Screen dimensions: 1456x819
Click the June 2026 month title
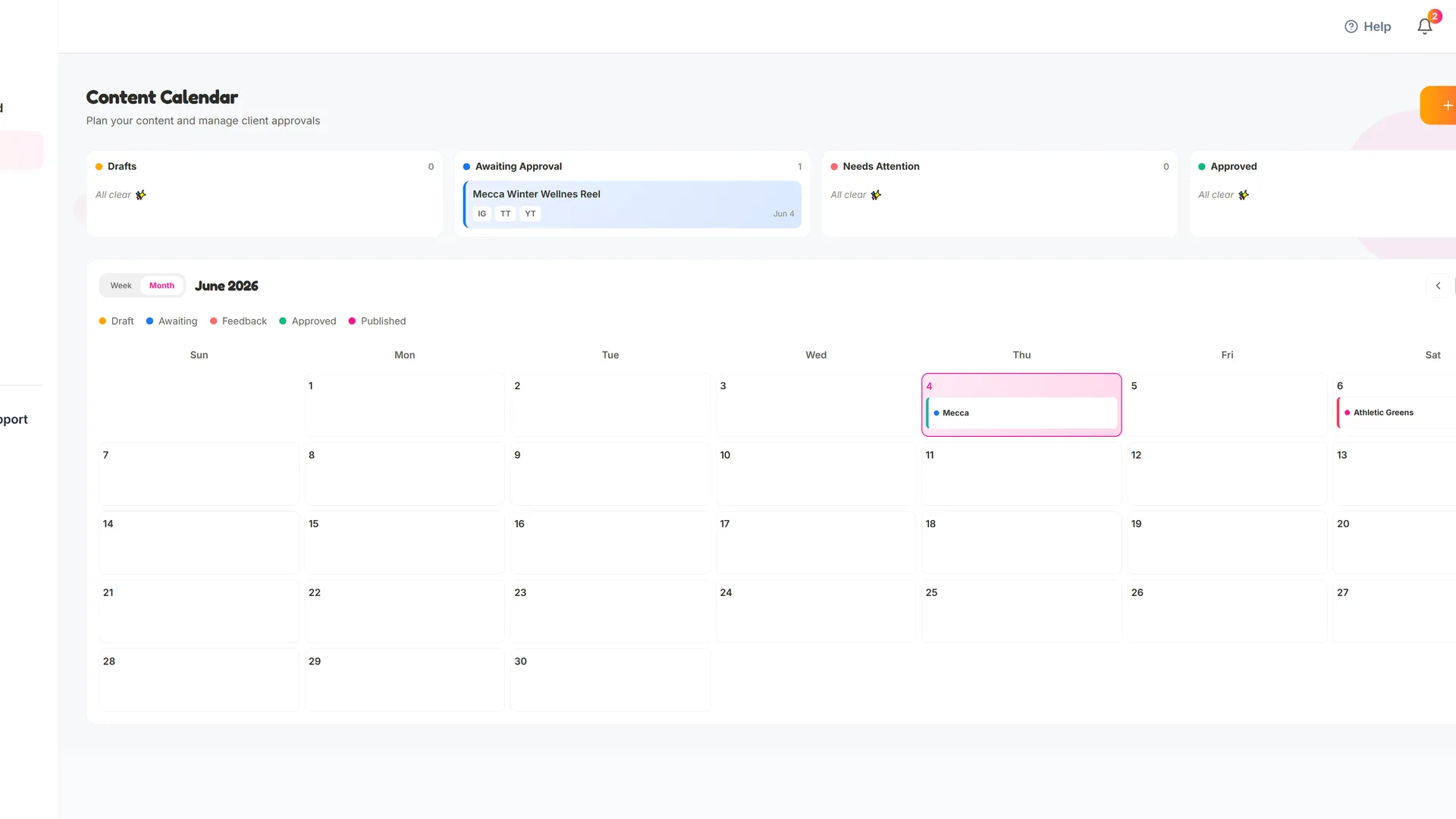click(226, 286)
